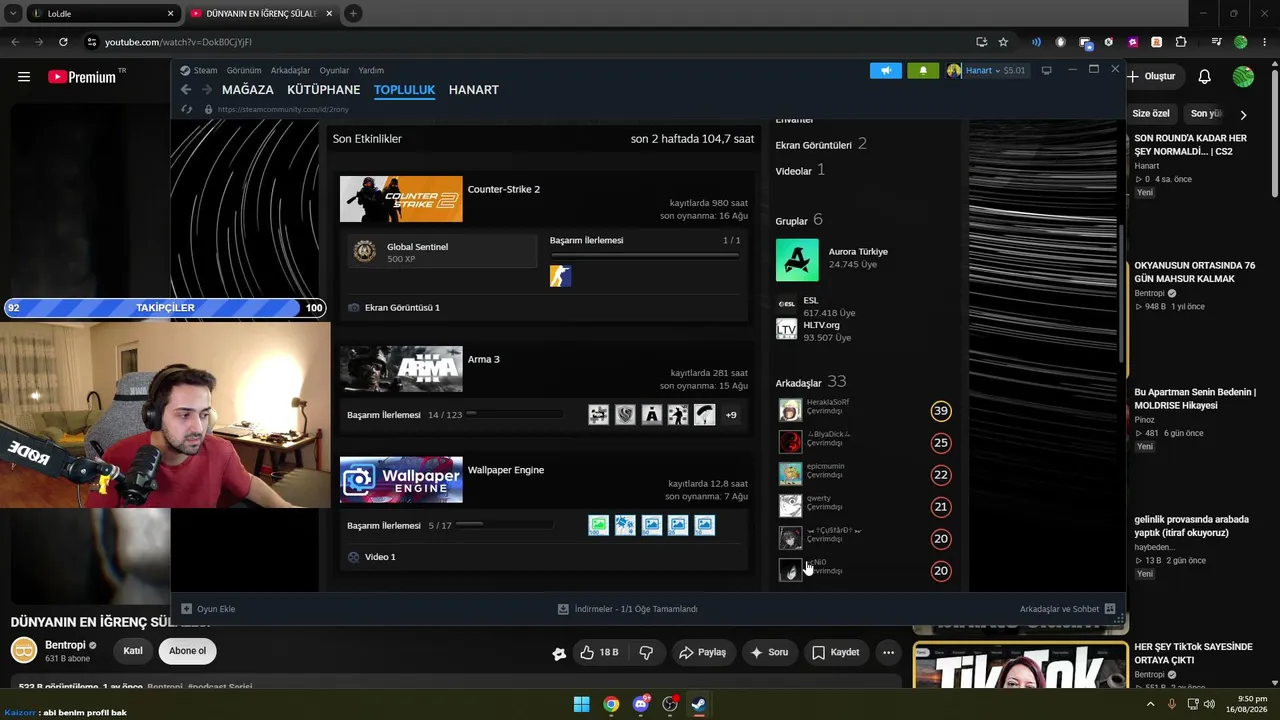This screenshot has height=720, width=1280.
Task: Open Counter-Strike 2 game title link
Action: point(504,189)
